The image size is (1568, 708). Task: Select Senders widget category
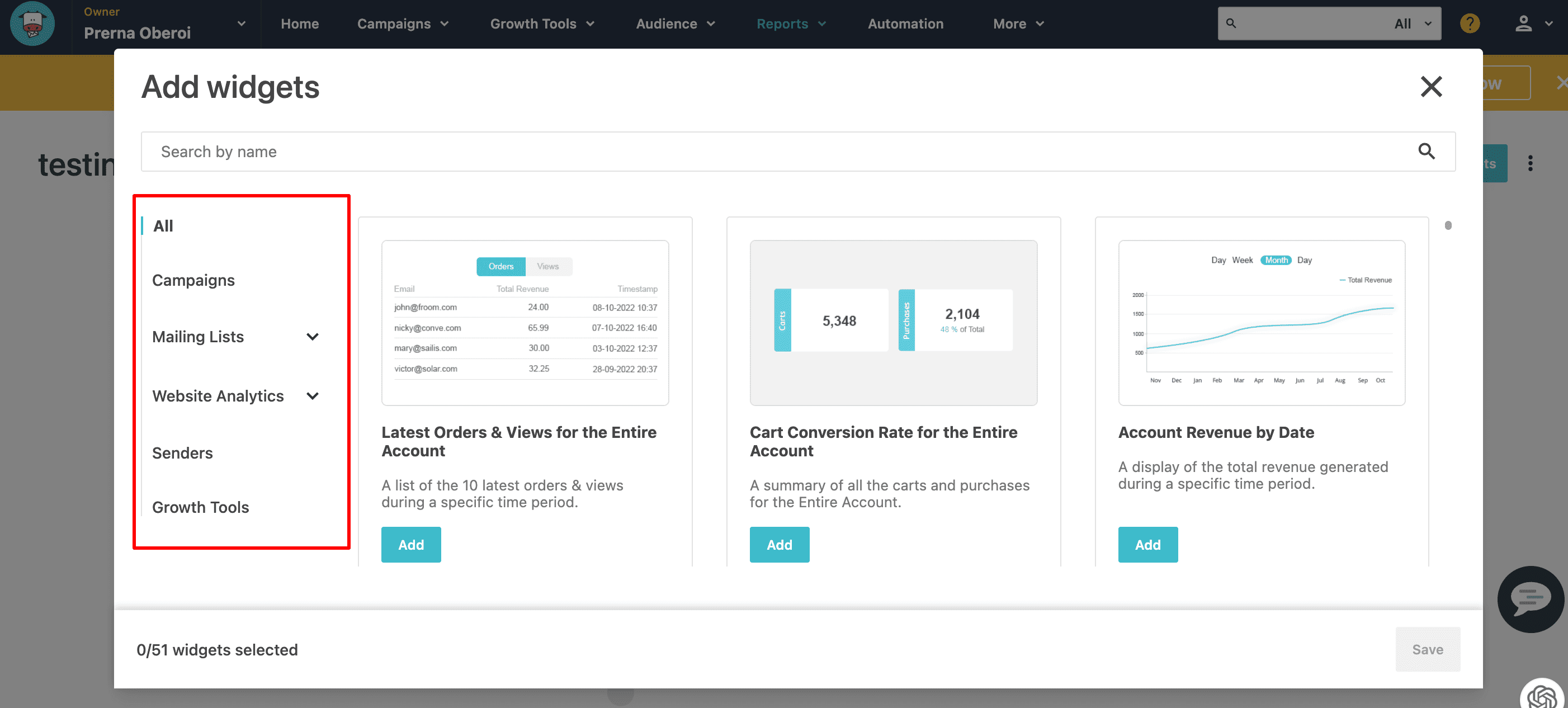pyautogui.click(x=182, y=453)
